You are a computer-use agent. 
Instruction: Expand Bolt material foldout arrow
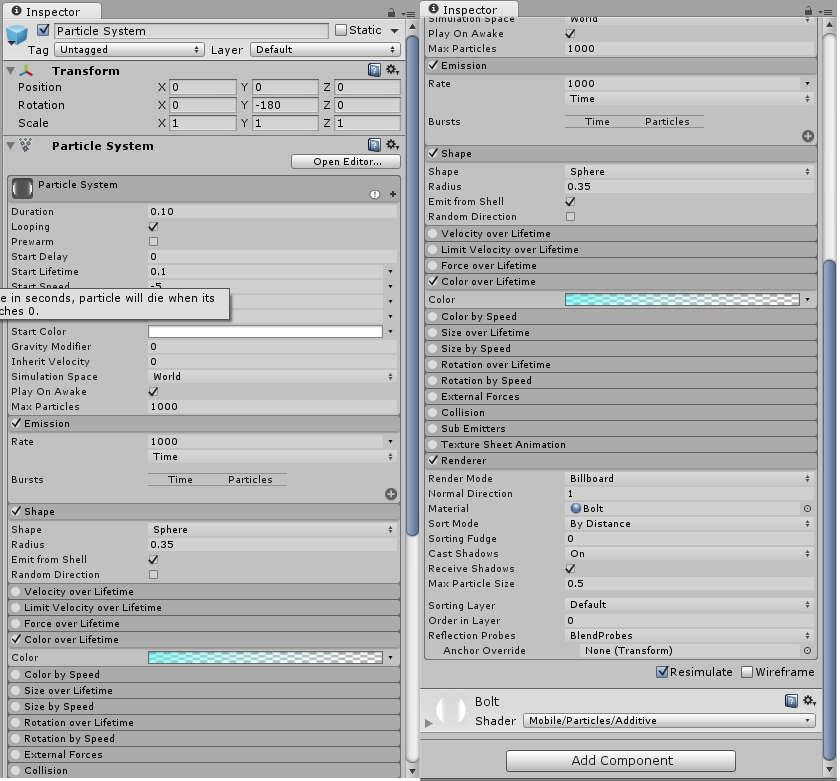click(x=429, y=723)
